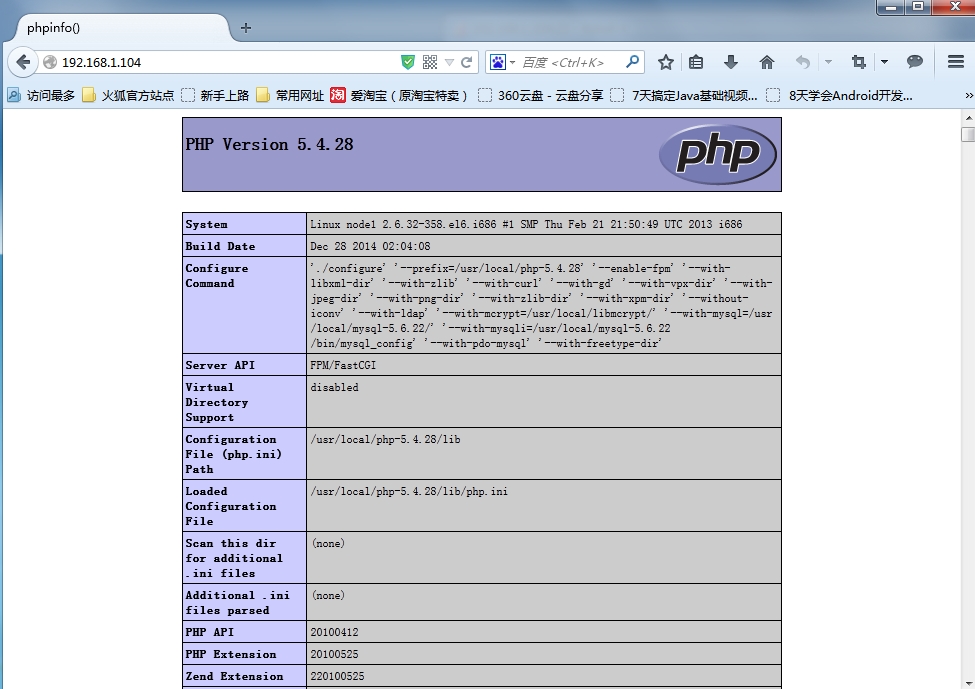Image resolution: width=975 pixels, height=689 pixels.
Task: Open the QR code icon in address bar
Action: (x=430, y=62)
